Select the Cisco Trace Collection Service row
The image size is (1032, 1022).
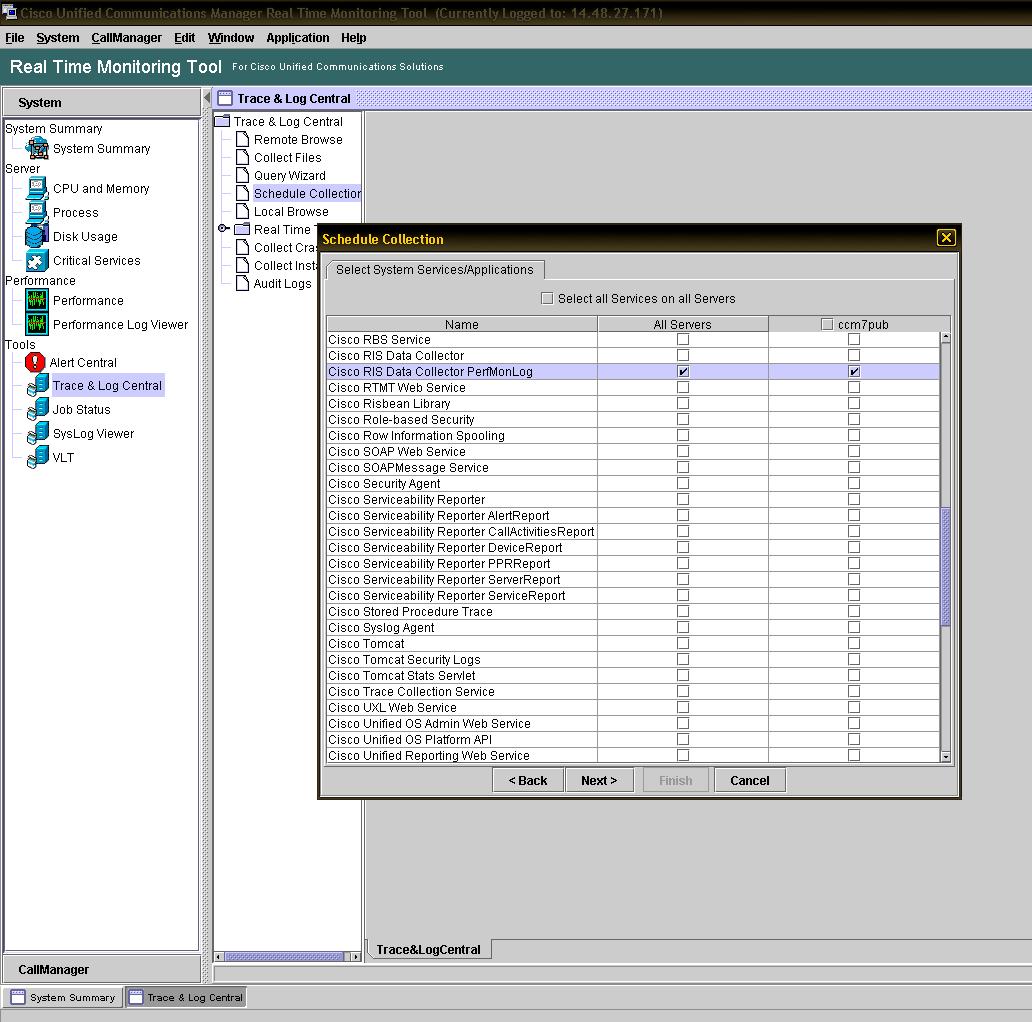[633, 692]
